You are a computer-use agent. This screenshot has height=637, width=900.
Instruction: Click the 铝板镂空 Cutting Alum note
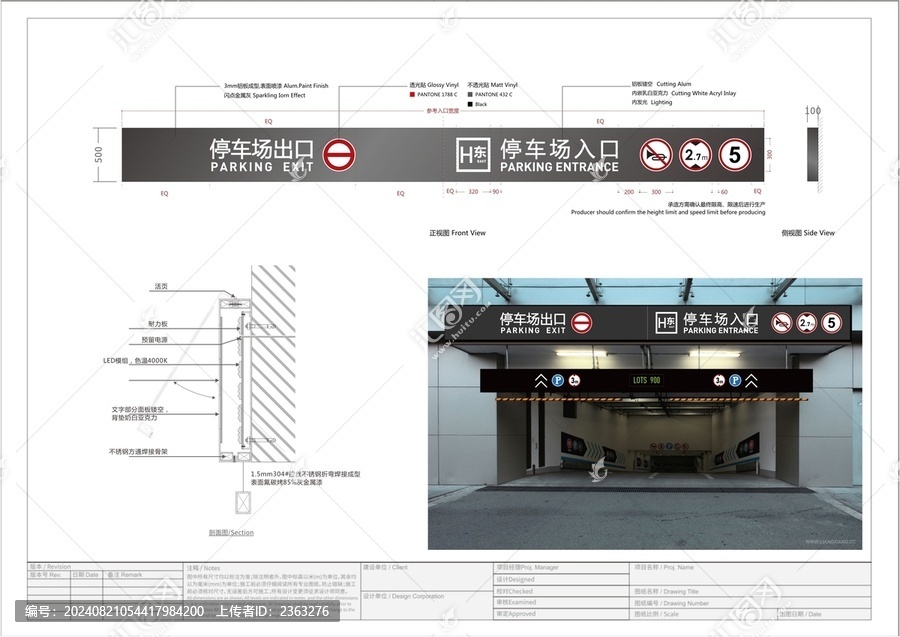(x=661, y=84)
